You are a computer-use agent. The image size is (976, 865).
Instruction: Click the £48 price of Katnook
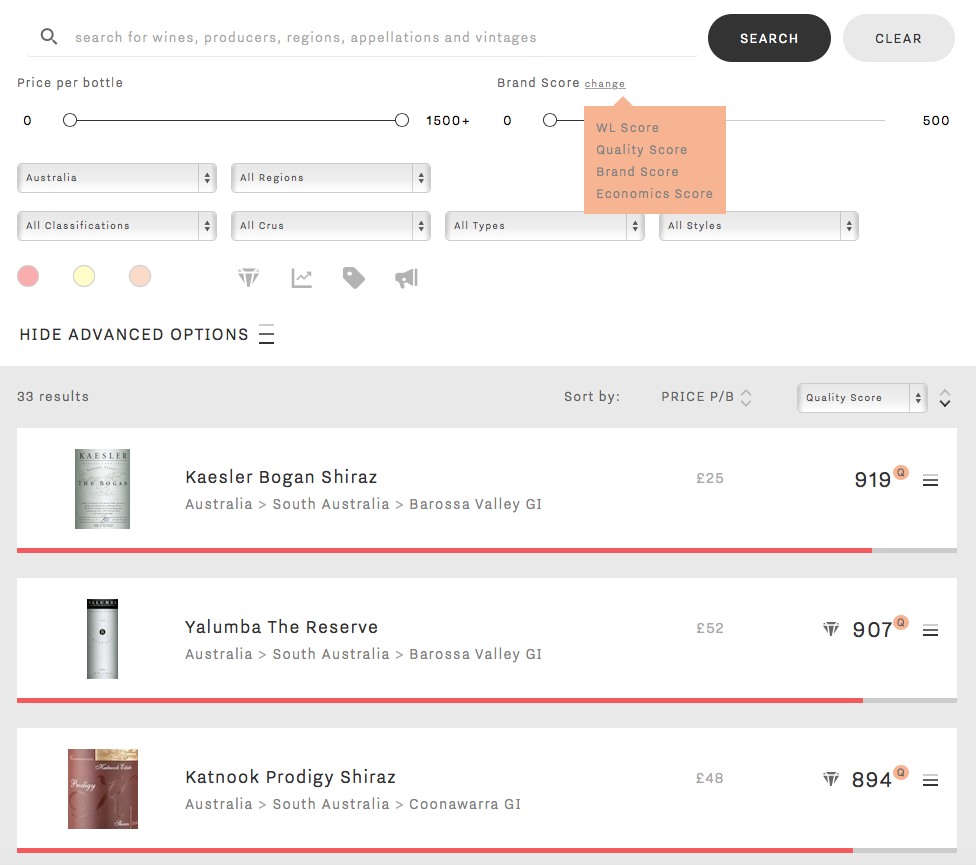710,778
